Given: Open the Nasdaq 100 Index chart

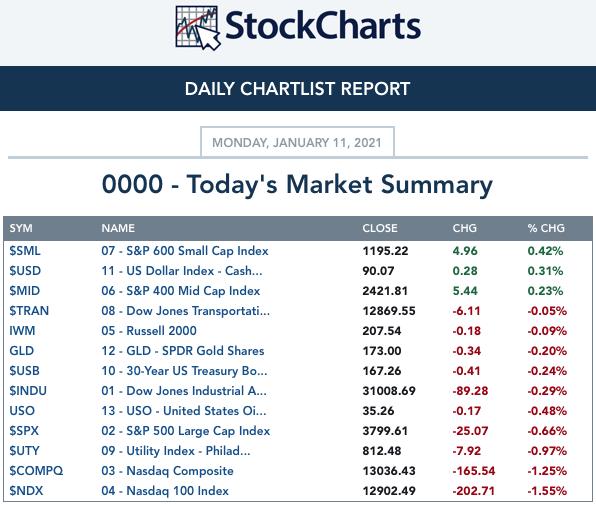Looking at the screenshot, I should [x=165, y=491].
